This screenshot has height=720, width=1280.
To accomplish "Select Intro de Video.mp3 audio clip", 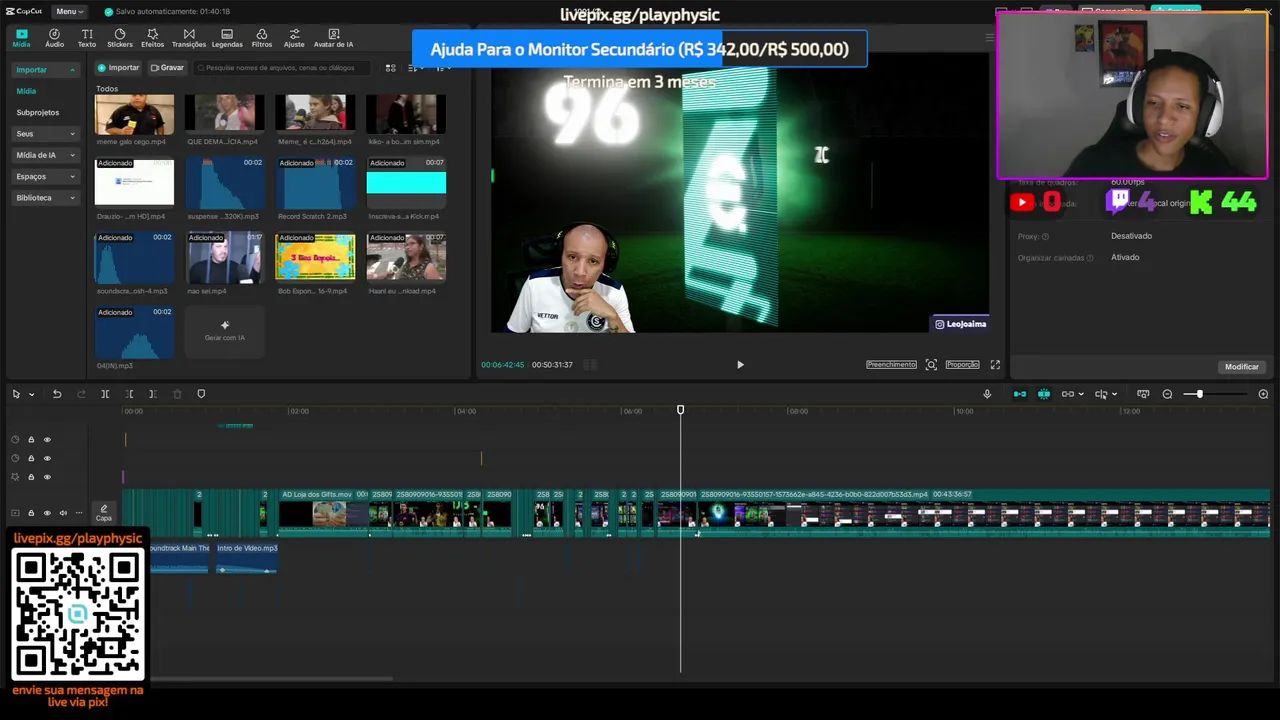I will 246,559.
